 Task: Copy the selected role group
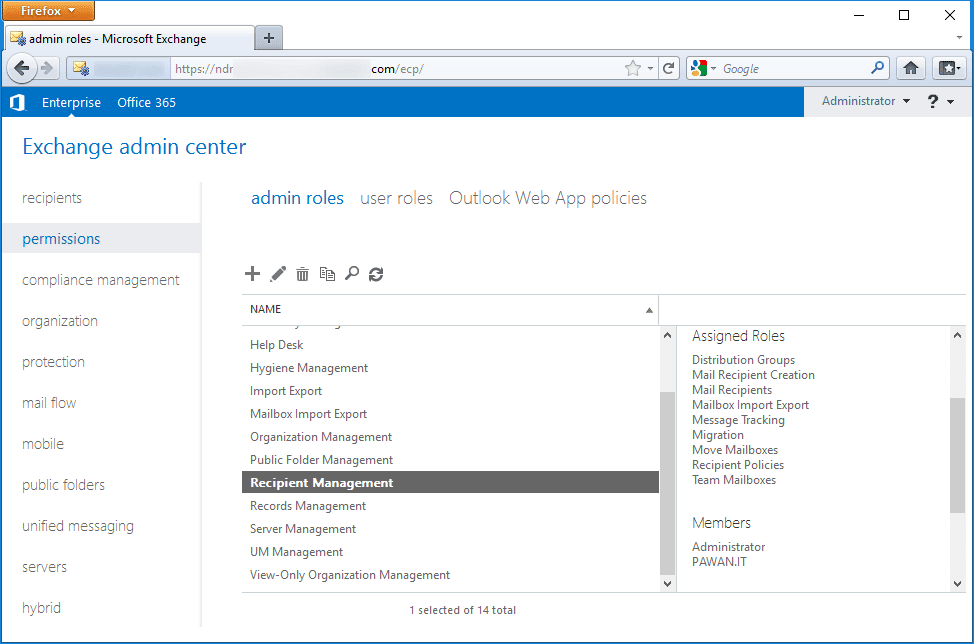[x=327, y=274]
